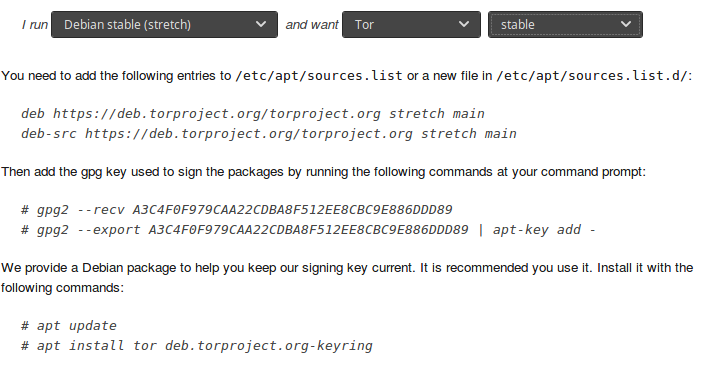Click the deb https://deb.torproject.org stretch main line
The image size is (724, 377).
(x=253, y=114)
